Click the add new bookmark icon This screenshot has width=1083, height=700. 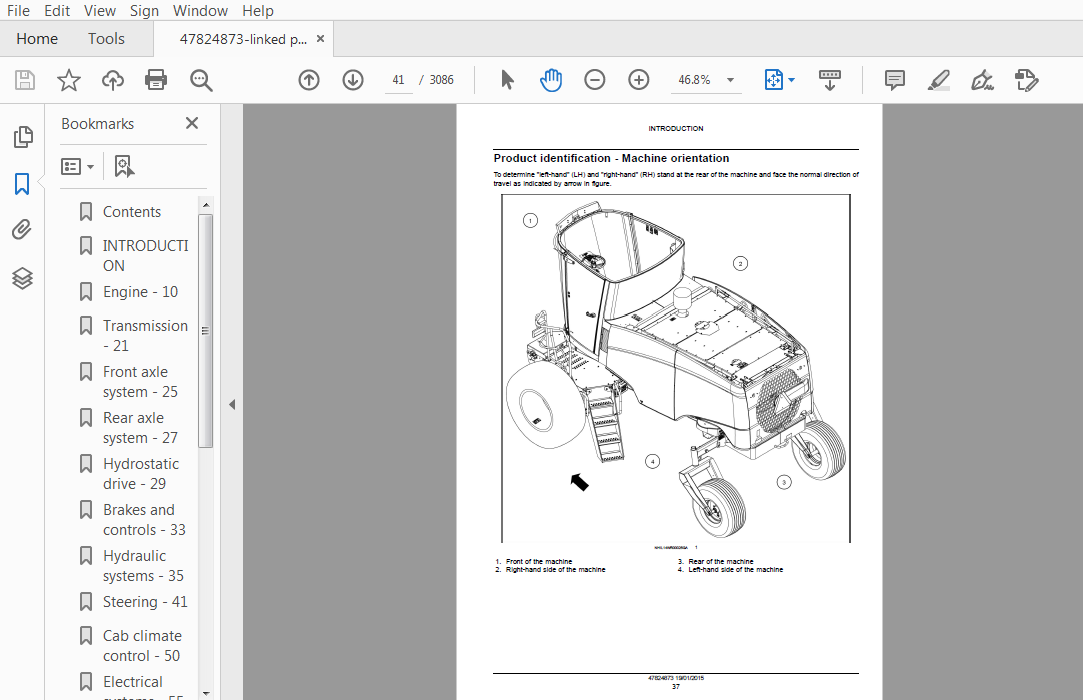[x=124, y=167]
